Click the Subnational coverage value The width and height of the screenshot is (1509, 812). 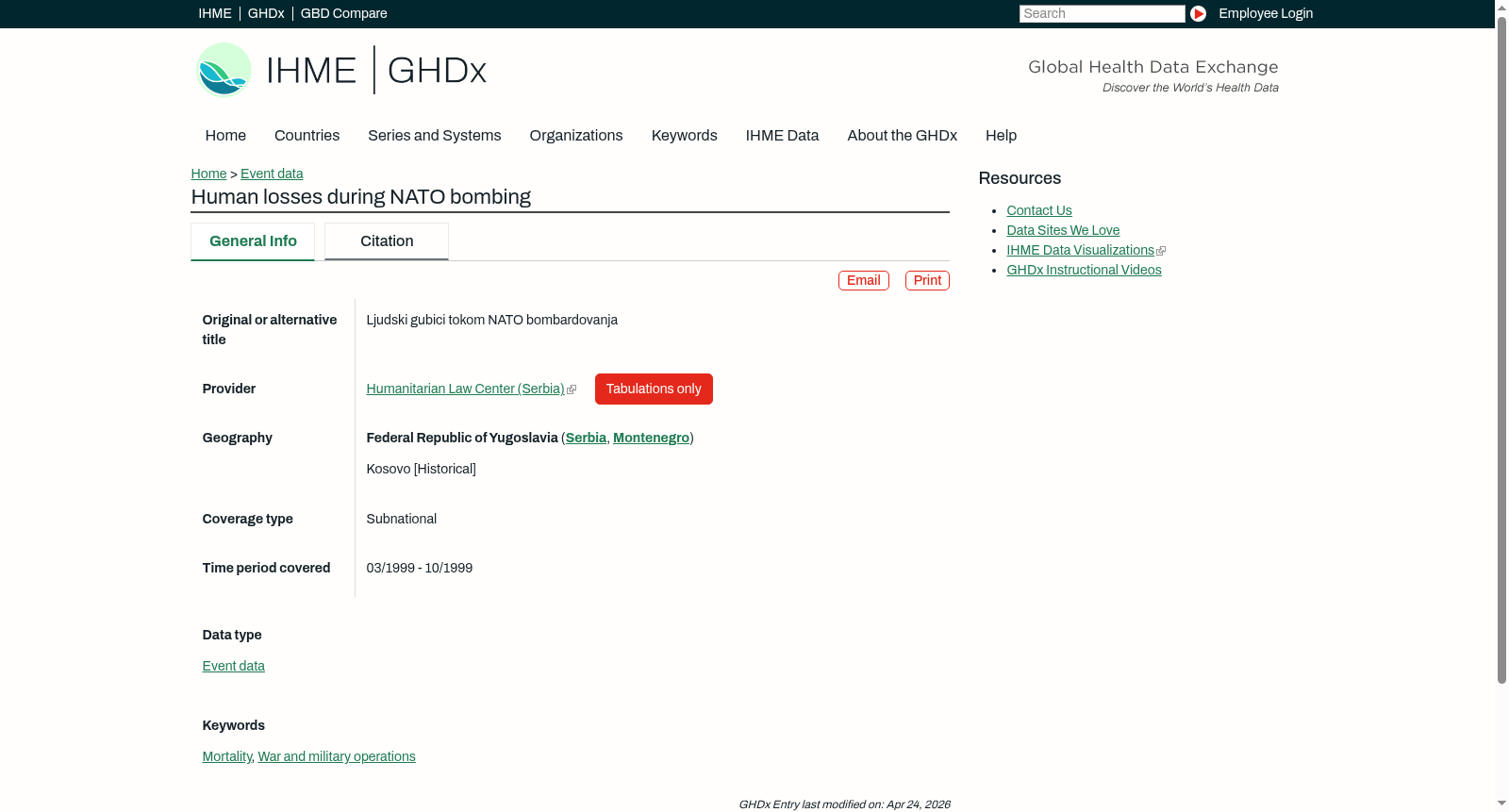coord(402,520)
